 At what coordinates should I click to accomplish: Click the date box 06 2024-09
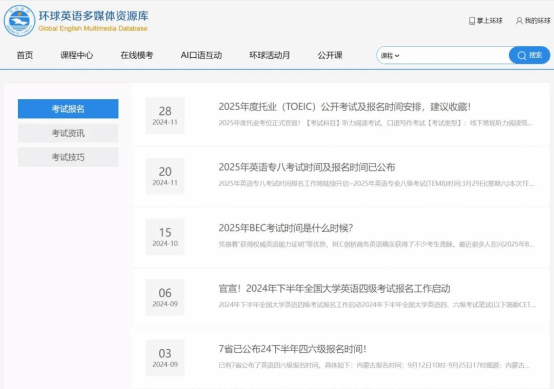point(165,297)
